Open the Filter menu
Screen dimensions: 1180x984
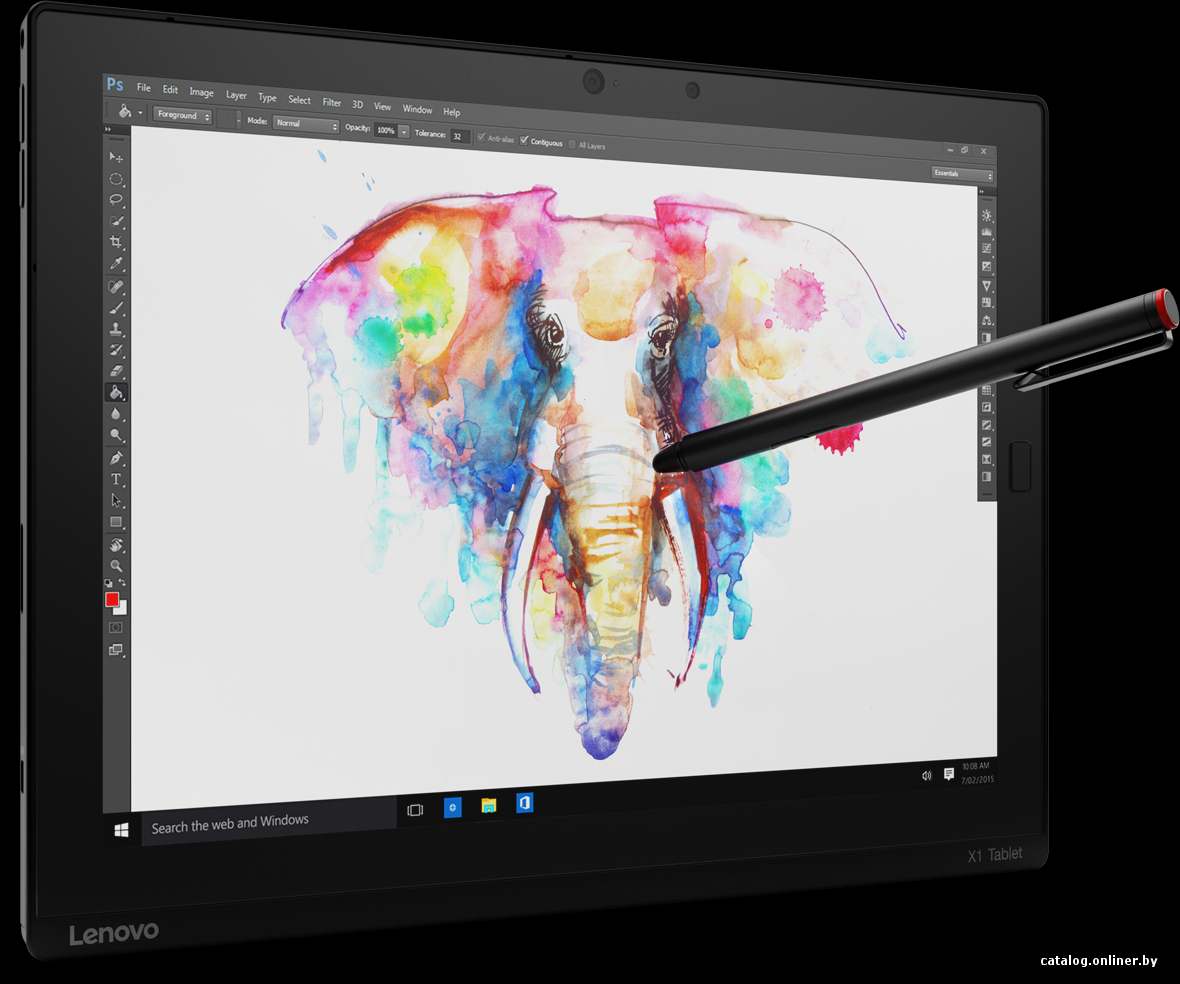[x=332, y=102]
